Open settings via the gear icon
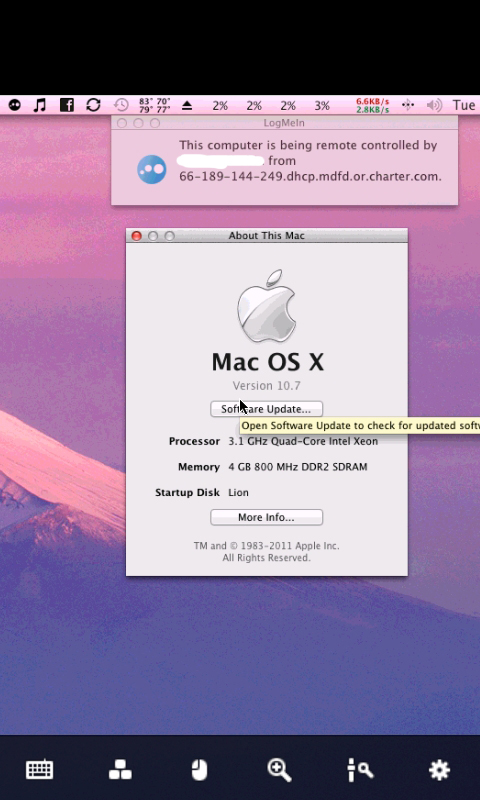Viewport: 480px width, 800px height. pos(439,769)
